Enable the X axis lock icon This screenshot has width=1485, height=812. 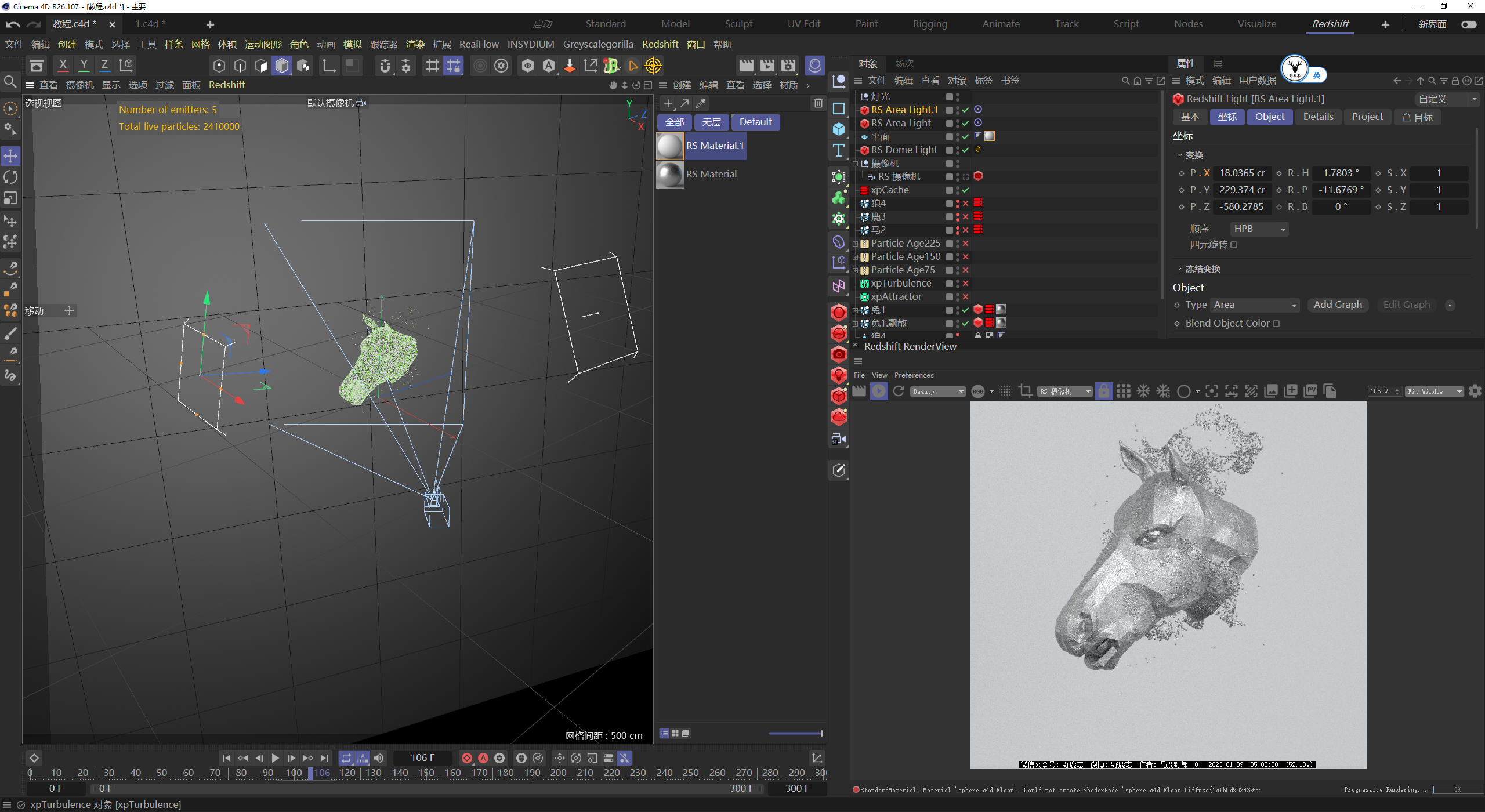[x=63, y=65]
